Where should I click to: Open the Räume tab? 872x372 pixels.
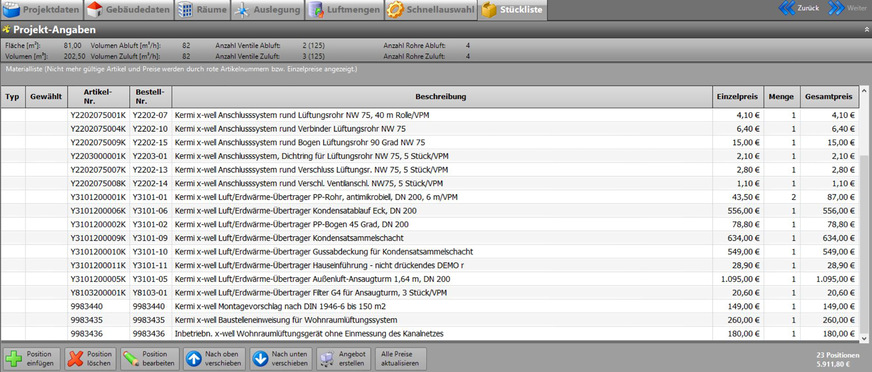[202, 10]
